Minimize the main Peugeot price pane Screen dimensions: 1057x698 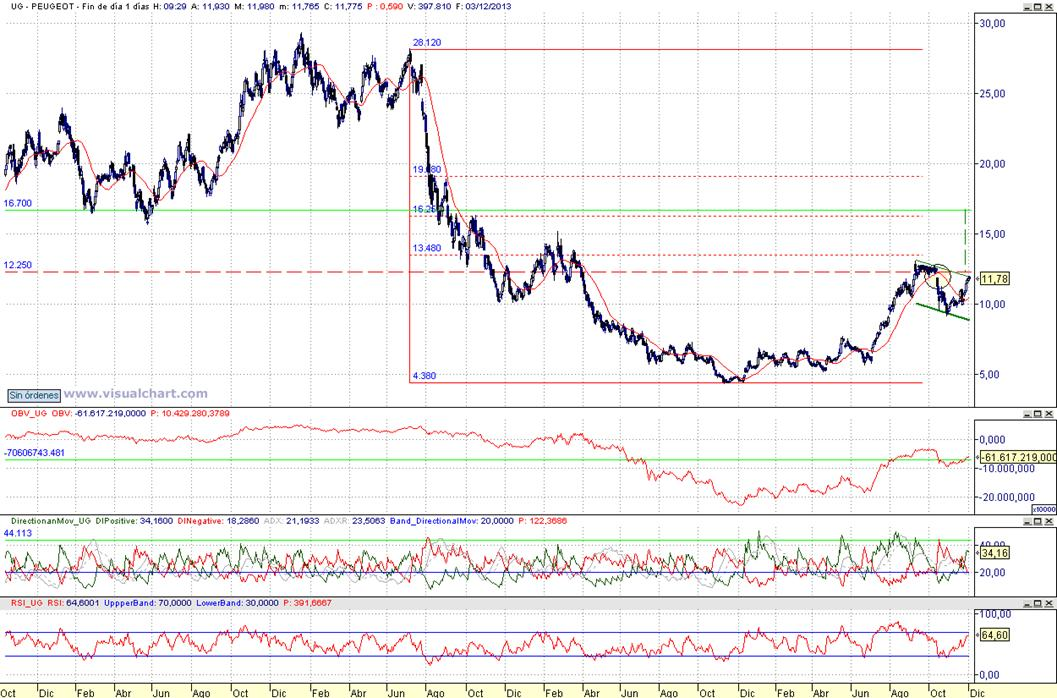pos(1027,6)
